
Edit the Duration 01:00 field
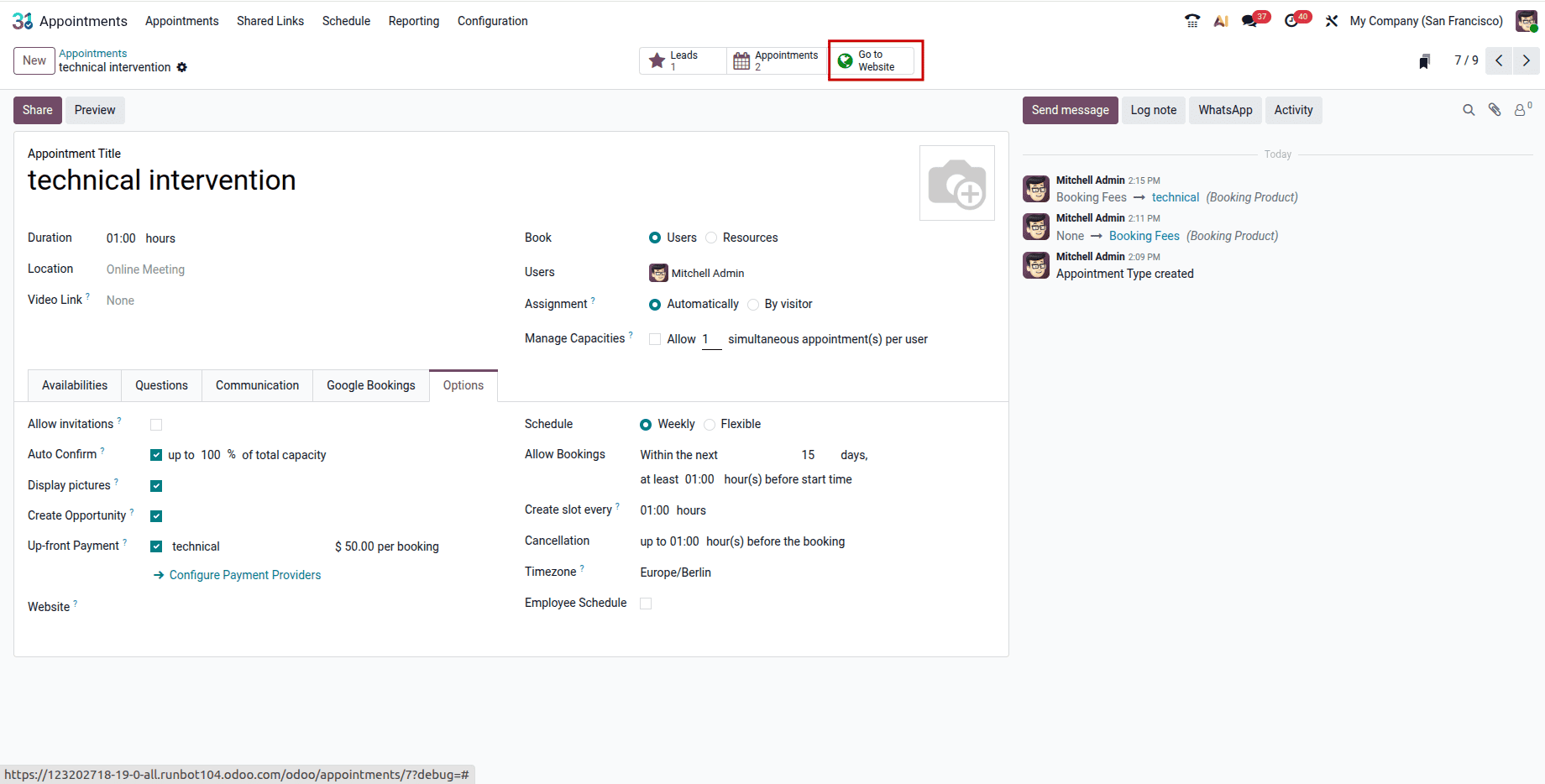tap(121, 238)
